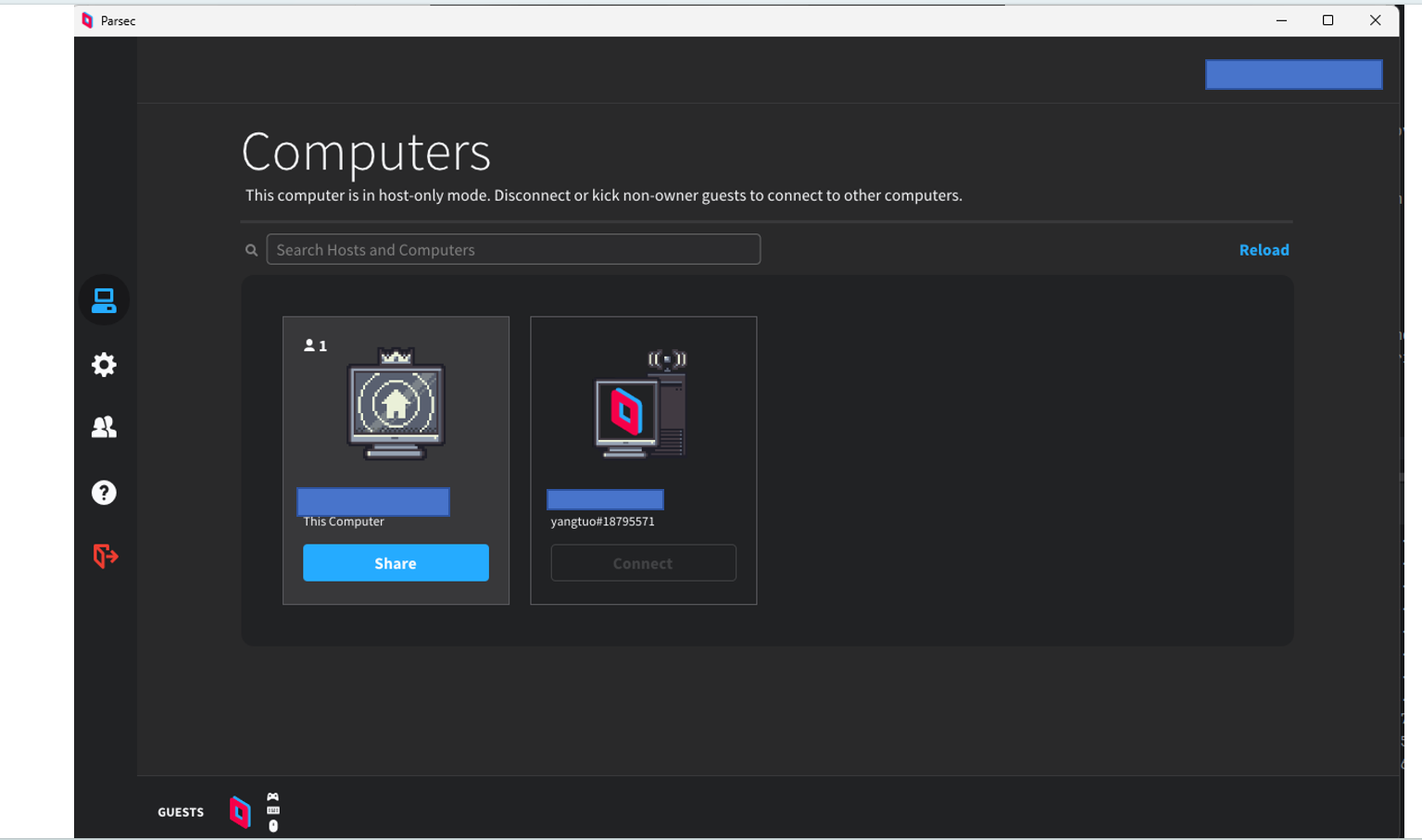Open the Friends icon in sidebar

[104, 427]
